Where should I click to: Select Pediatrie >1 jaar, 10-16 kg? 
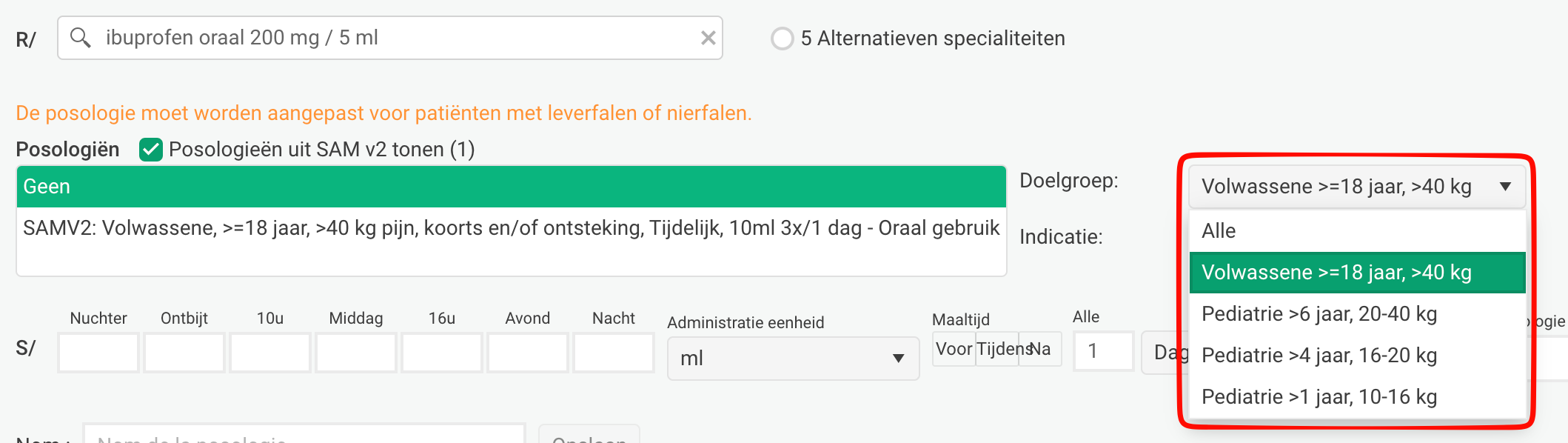coord(1356,397)
